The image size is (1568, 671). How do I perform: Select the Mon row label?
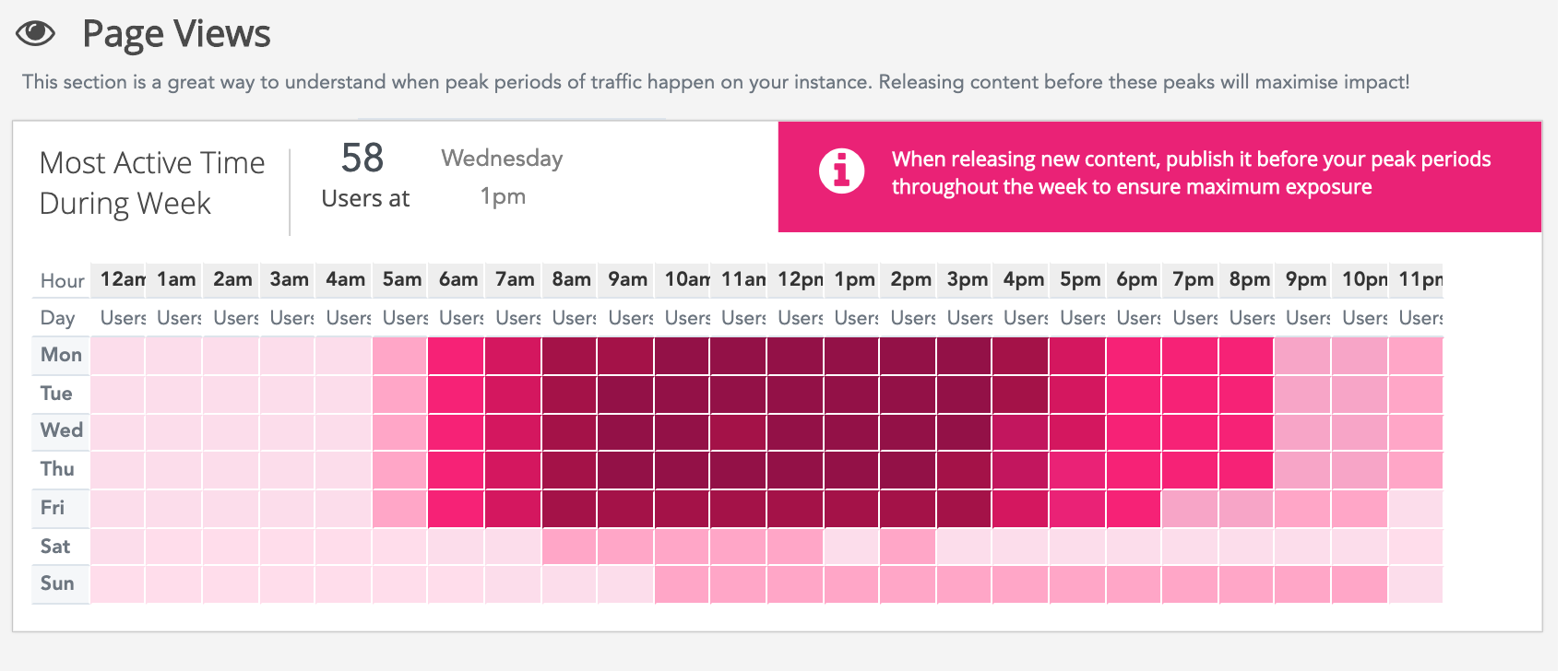pos(61,355)
